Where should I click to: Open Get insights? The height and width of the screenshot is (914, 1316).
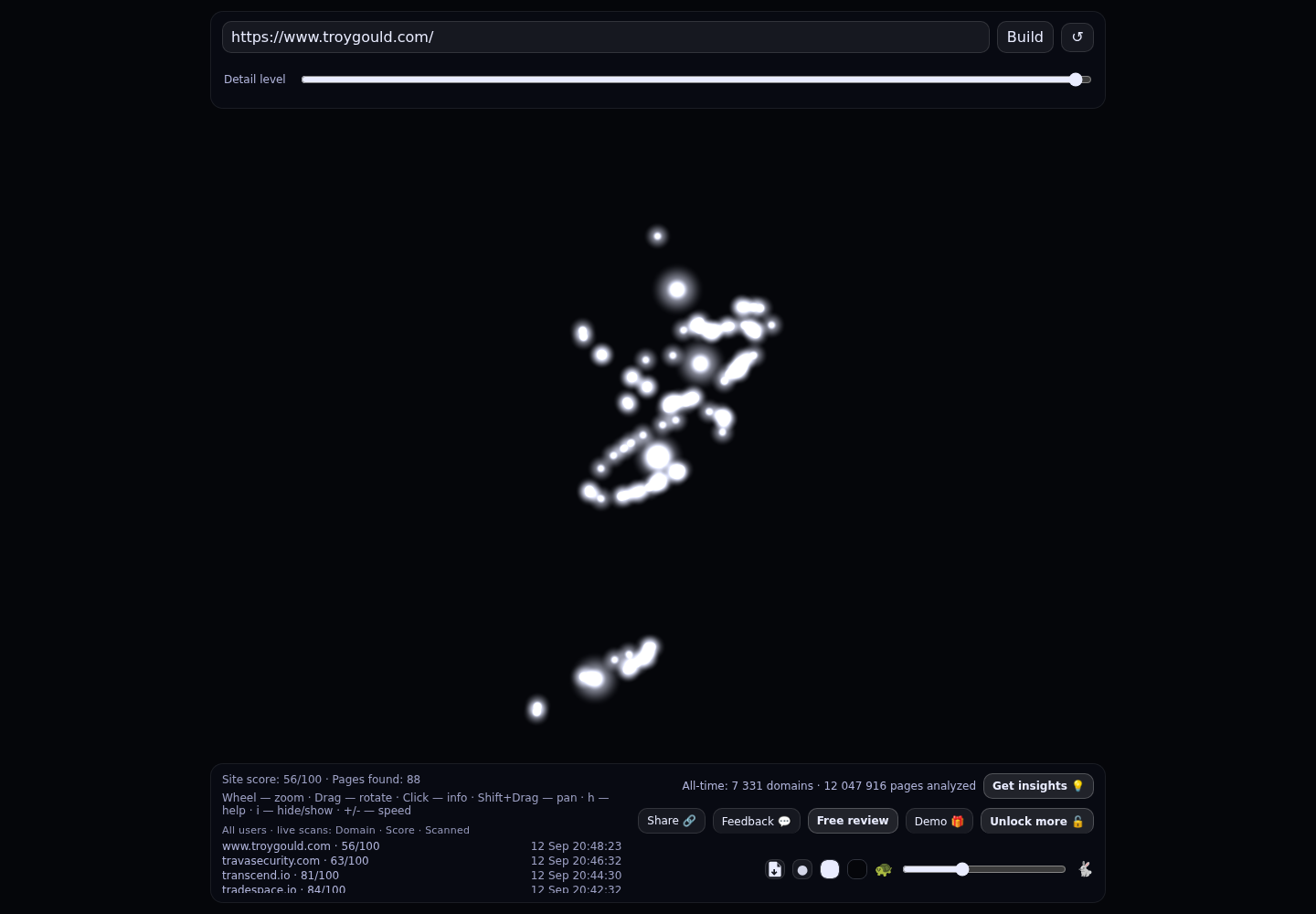click(x=1038, y=786)
